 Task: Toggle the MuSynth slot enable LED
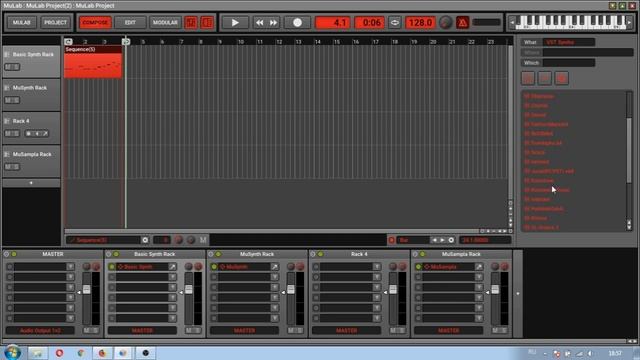(x=214, y=267)
